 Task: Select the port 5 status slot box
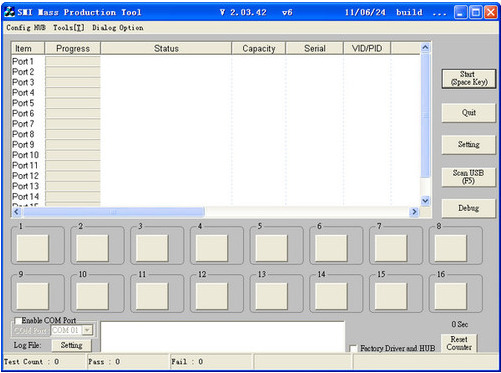coord(271,248)
